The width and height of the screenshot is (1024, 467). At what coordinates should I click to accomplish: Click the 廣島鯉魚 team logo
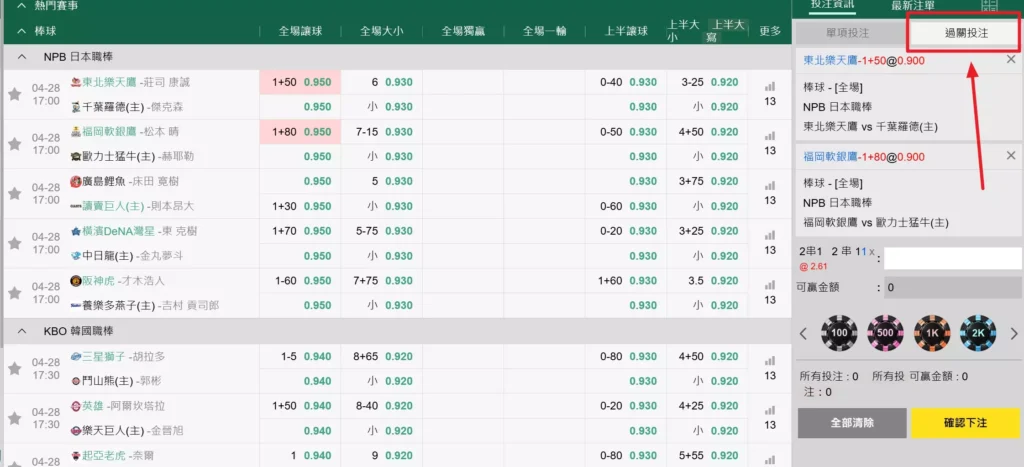75,182
